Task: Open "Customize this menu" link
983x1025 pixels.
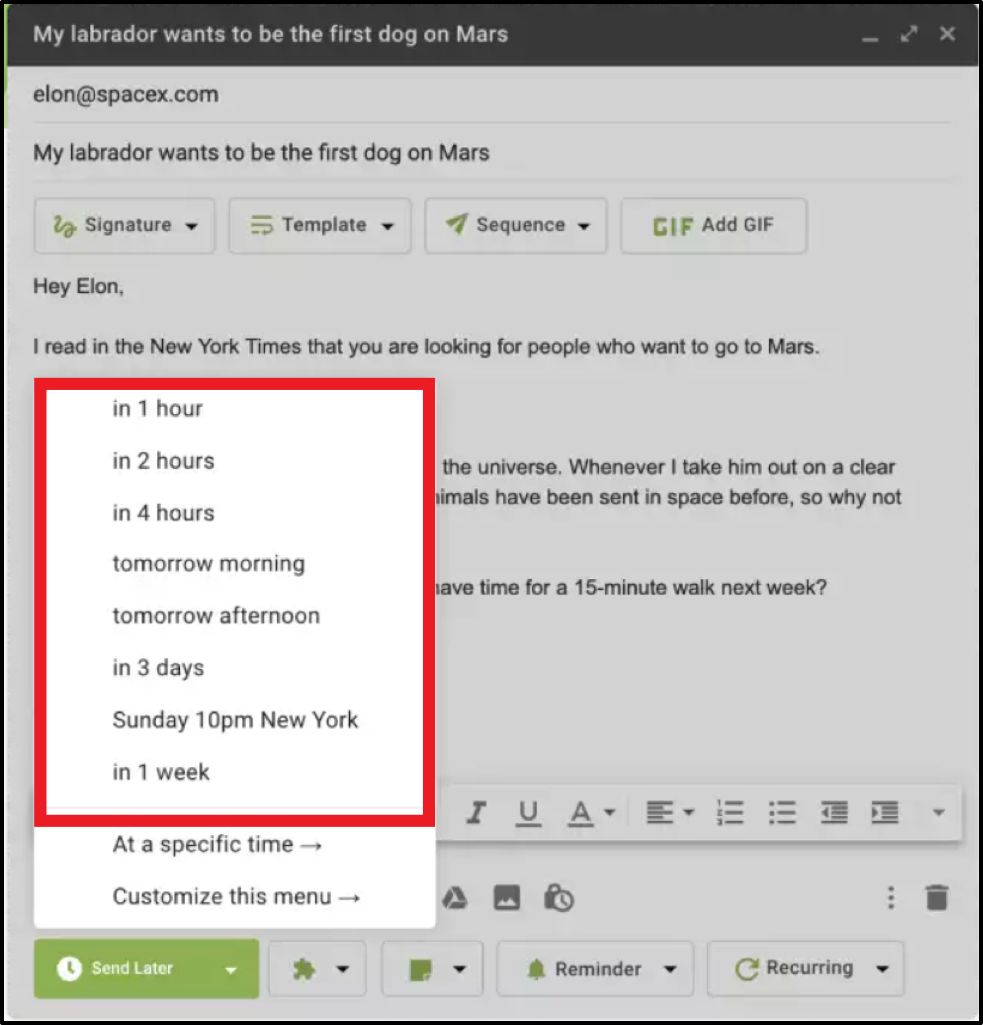Action: pyautogui.click(x=236, y=897)
